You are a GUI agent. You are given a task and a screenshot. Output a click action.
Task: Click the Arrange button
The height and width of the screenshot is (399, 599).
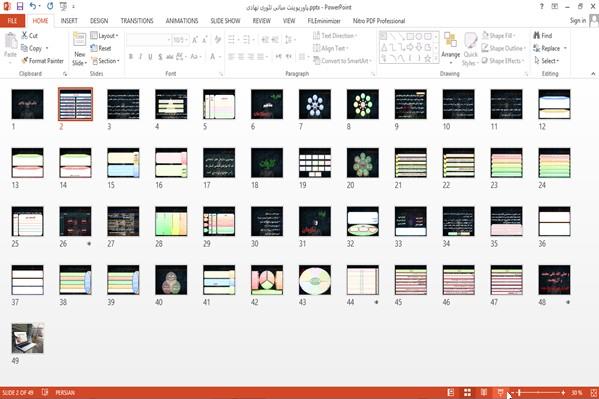coord(450,48)
